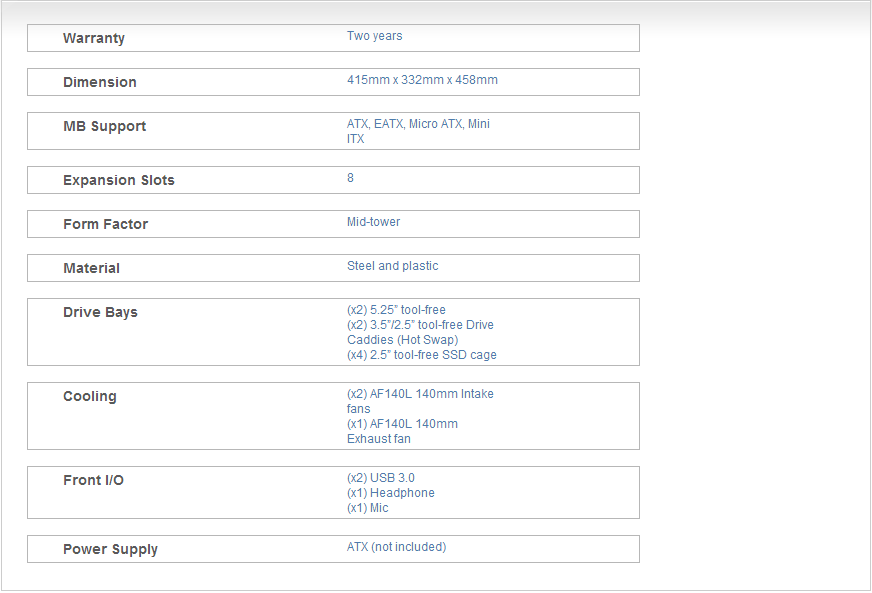The width and height of the screenshot is (872, 593).
Task: Click the Drive Bays row label
Action: tap(100, 312)
